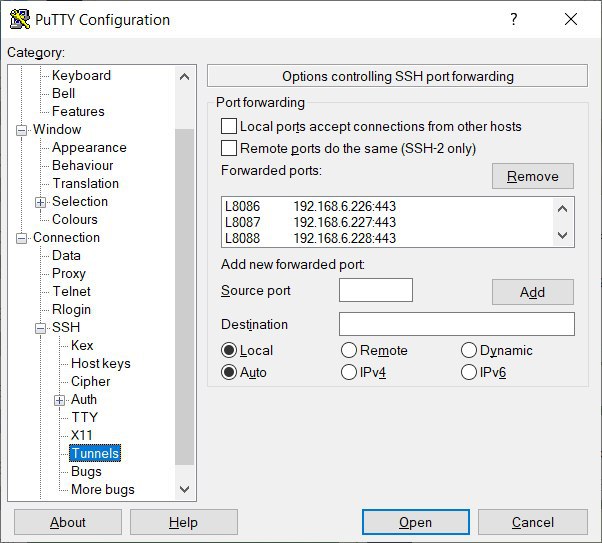Choose the IPv6 option
The height and width of the screenshot is (543, 602).
(x=468, y=372)
